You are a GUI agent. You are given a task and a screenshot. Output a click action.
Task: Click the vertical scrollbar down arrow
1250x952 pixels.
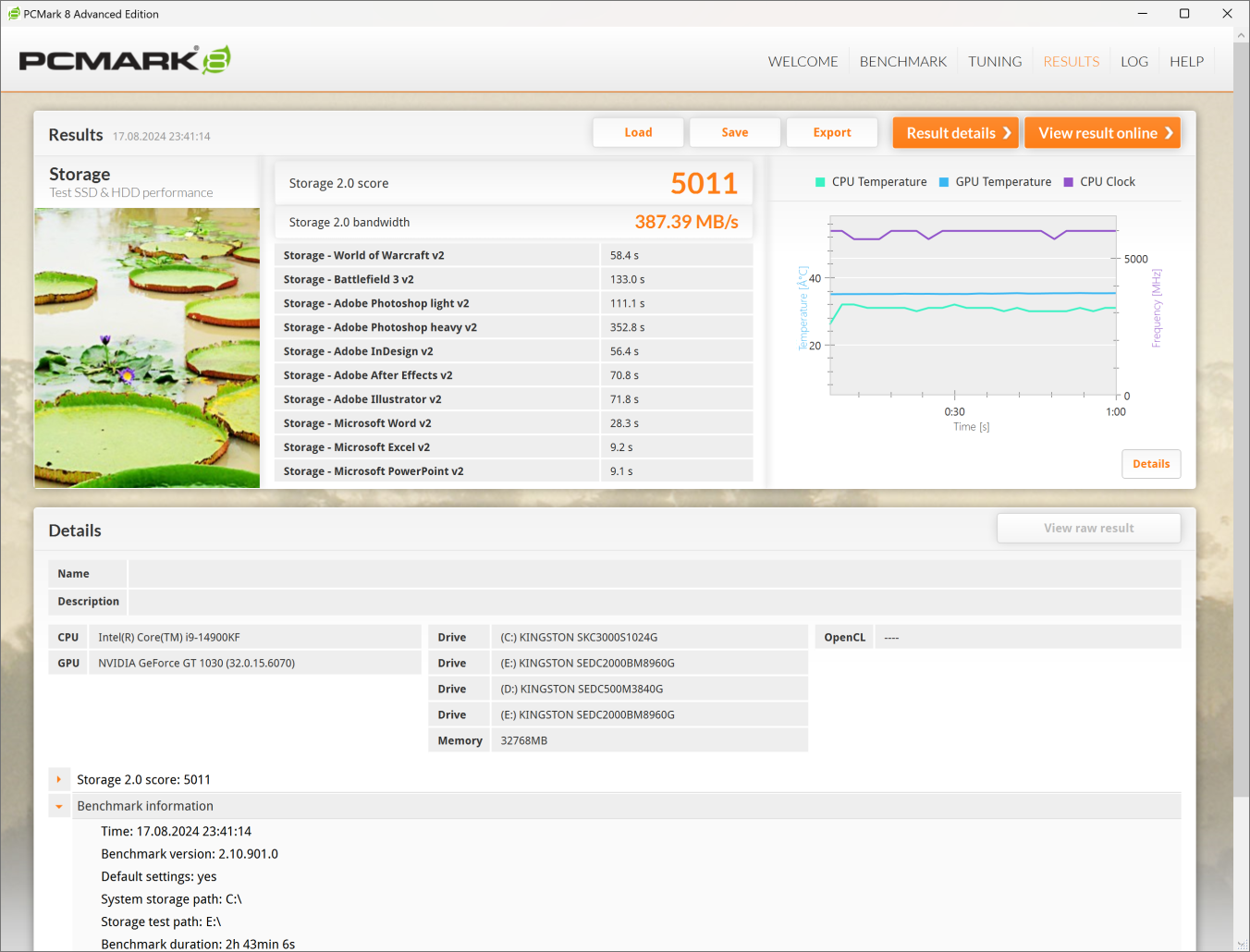point(1241,944)
